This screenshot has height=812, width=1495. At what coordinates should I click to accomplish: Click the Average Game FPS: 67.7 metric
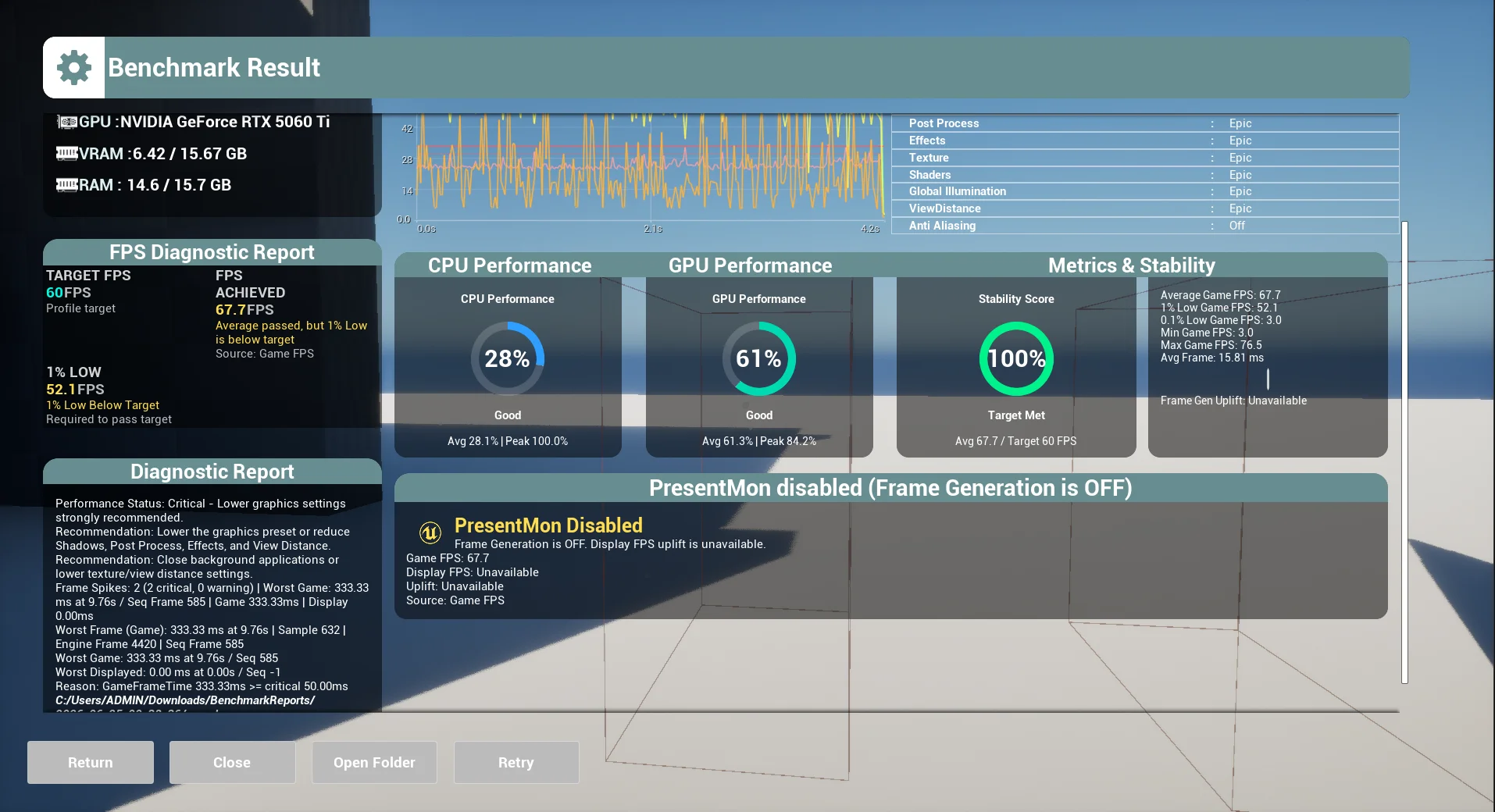pyautogui.click(x=1221, y=295)
